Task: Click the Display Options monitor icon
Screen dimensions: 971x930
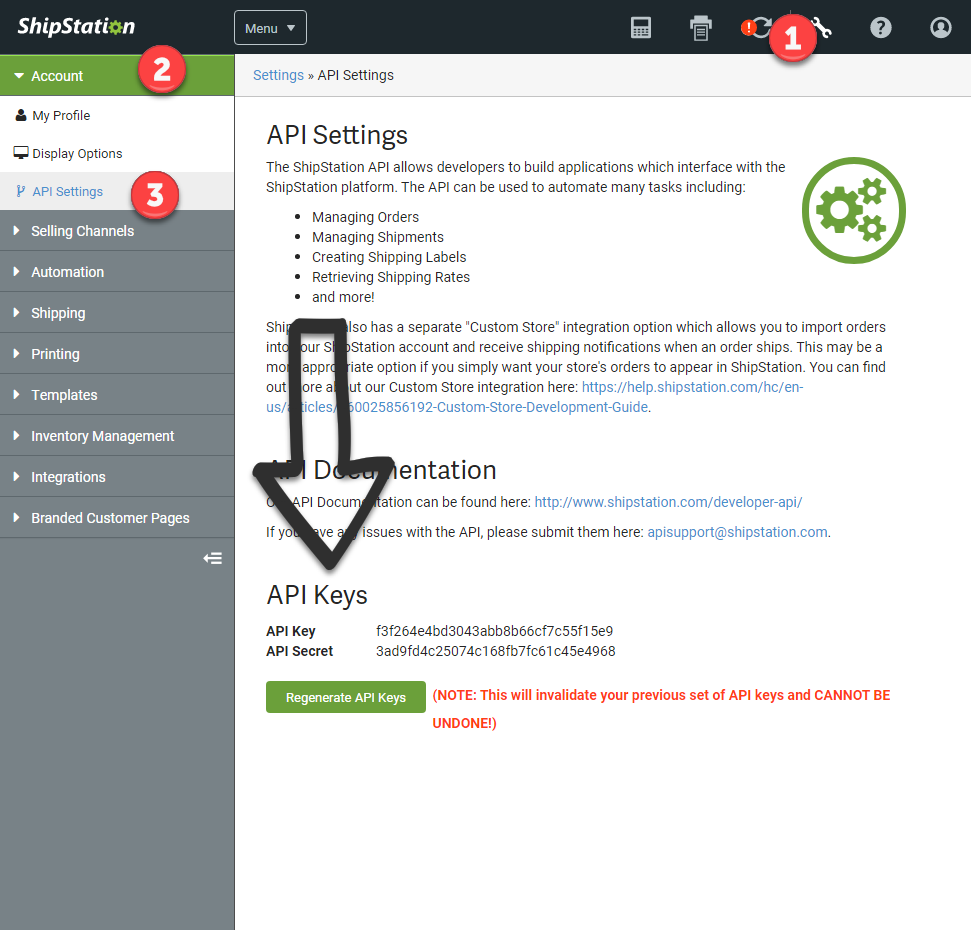Action: tap(21, 152)
